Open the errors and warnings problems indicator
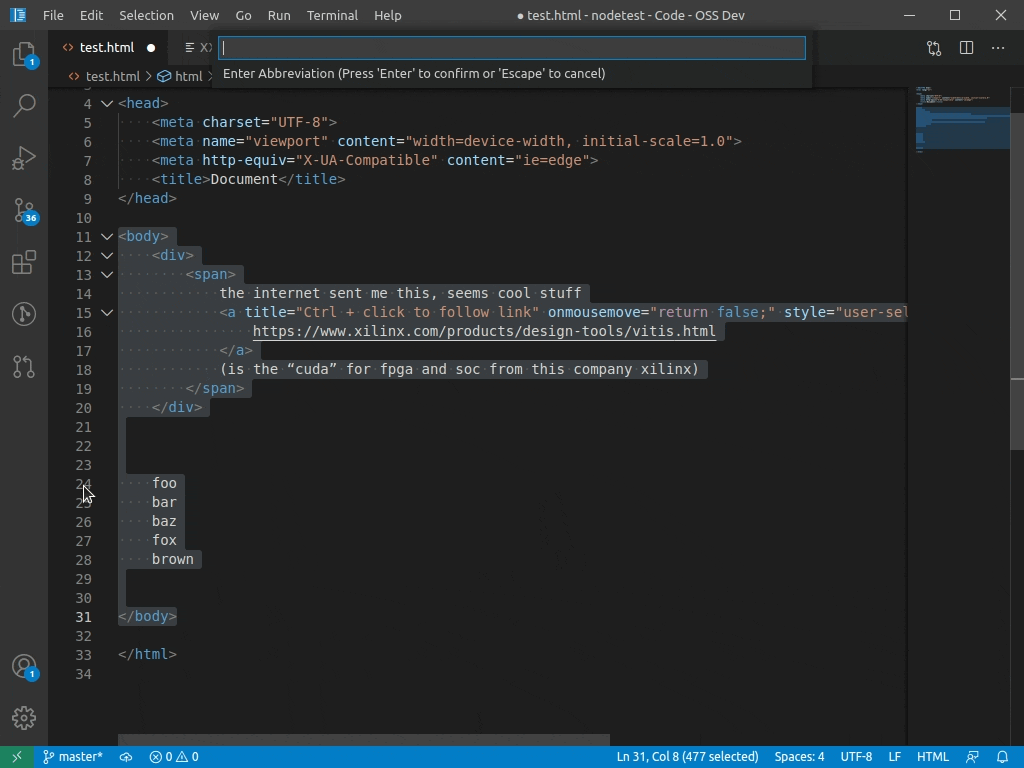This screenshot has width=1024, height=768. pos(174,757)
